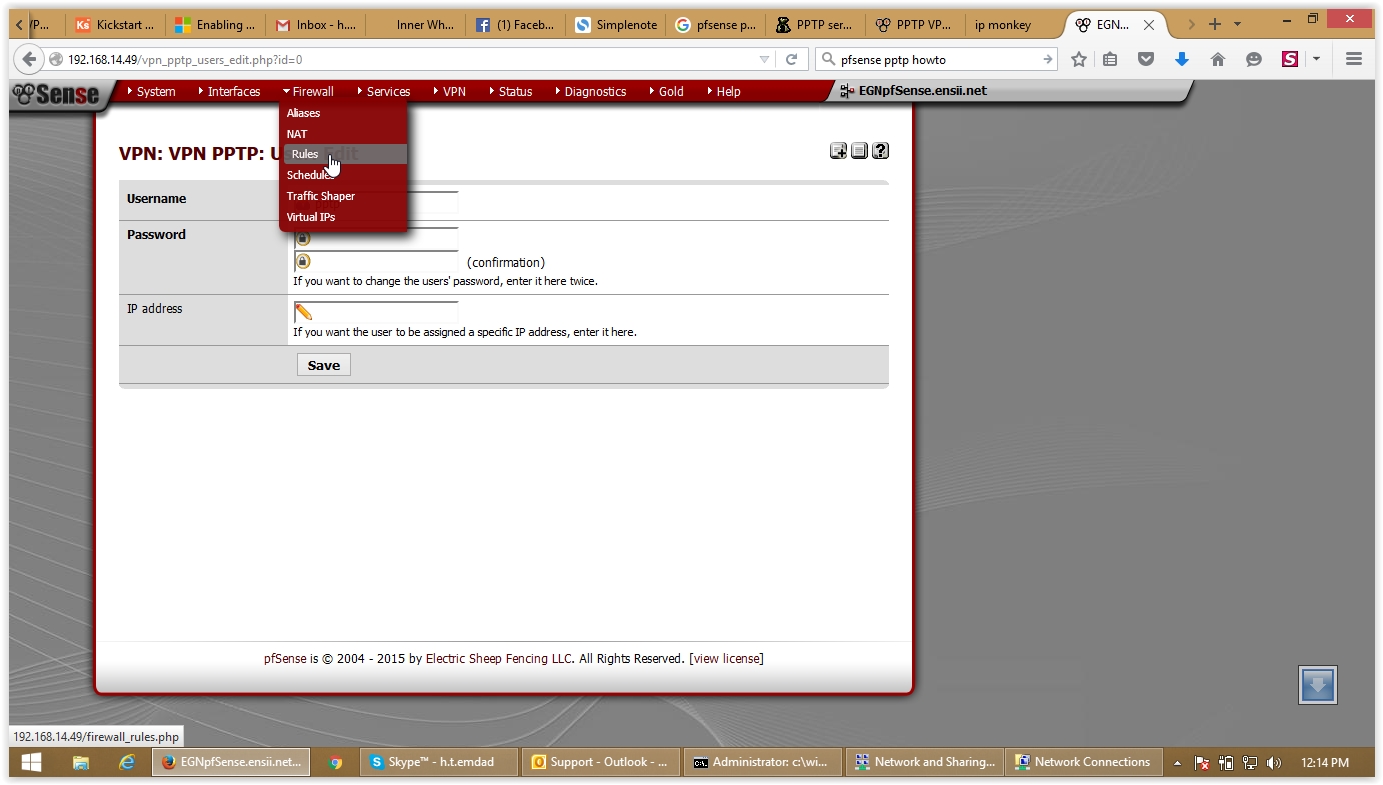
Task: Switch to the Facebook tab
Action: click(515, 25)
